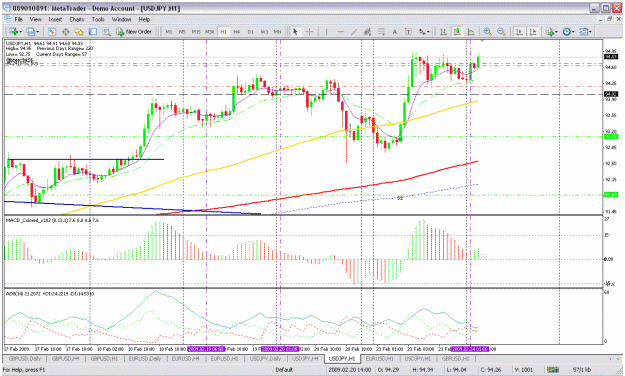Pick the trendline drawing tool
The height and width of the screenshot is (376, 625).
pyautogui.click(x=354, y=31)
